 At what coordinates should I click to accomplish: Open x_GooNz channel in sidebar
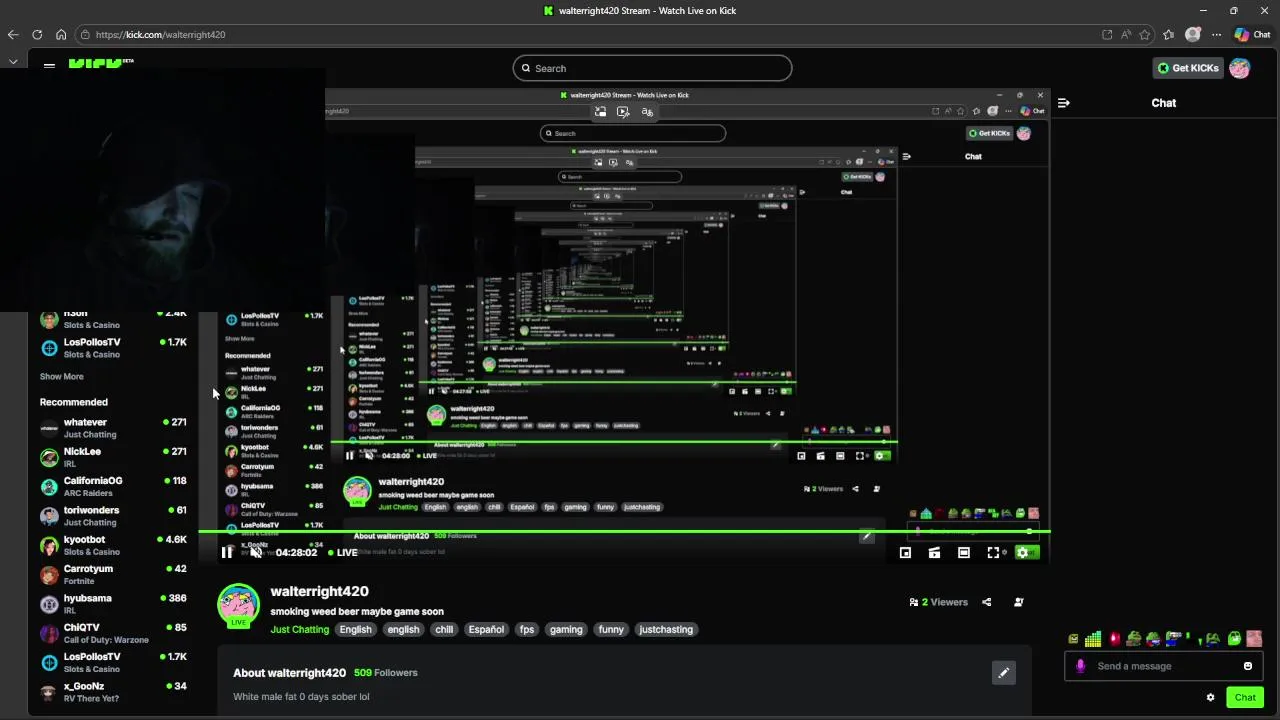coord(113,692)
